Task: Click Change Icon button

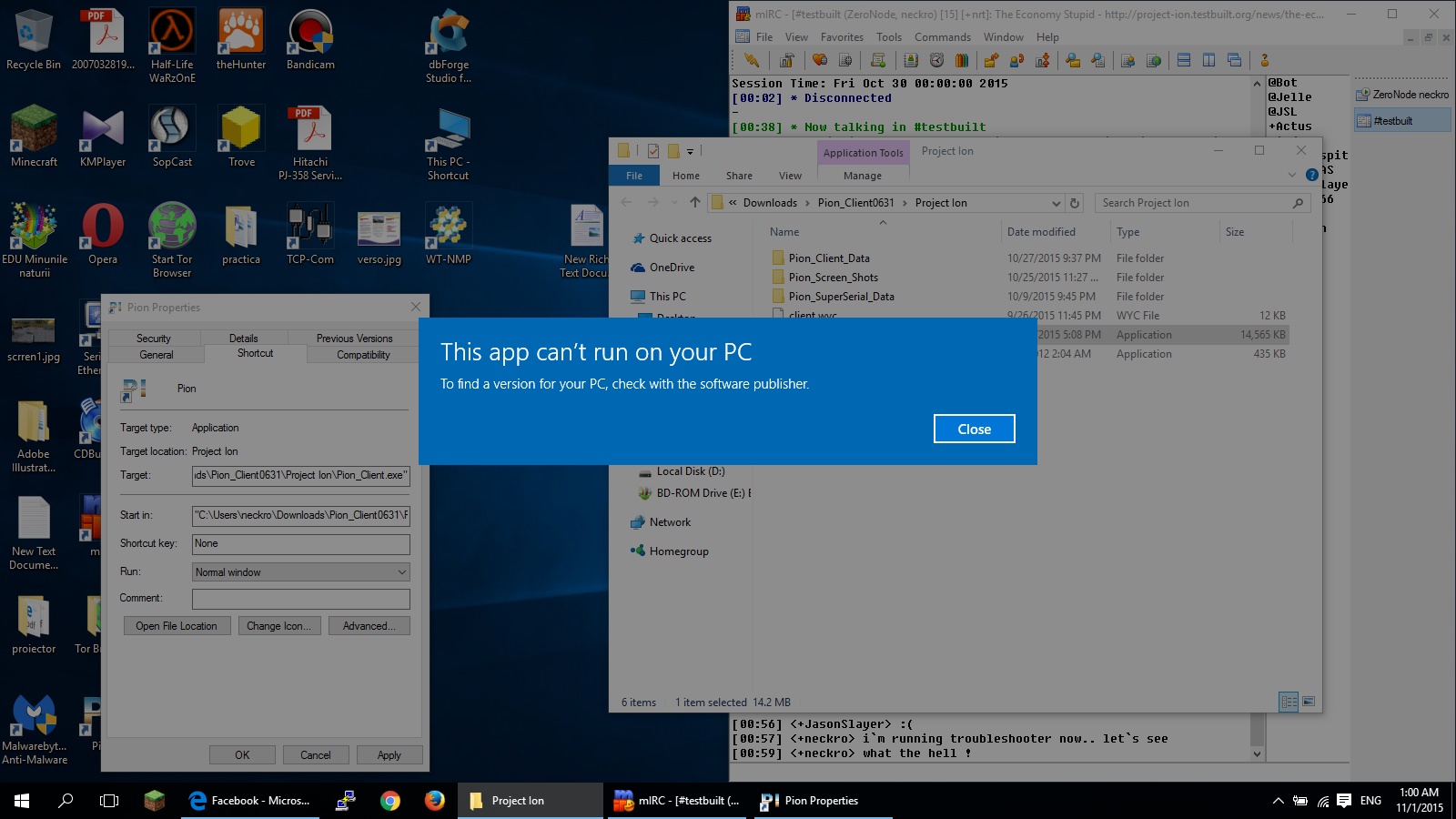Action: [279, 626]
